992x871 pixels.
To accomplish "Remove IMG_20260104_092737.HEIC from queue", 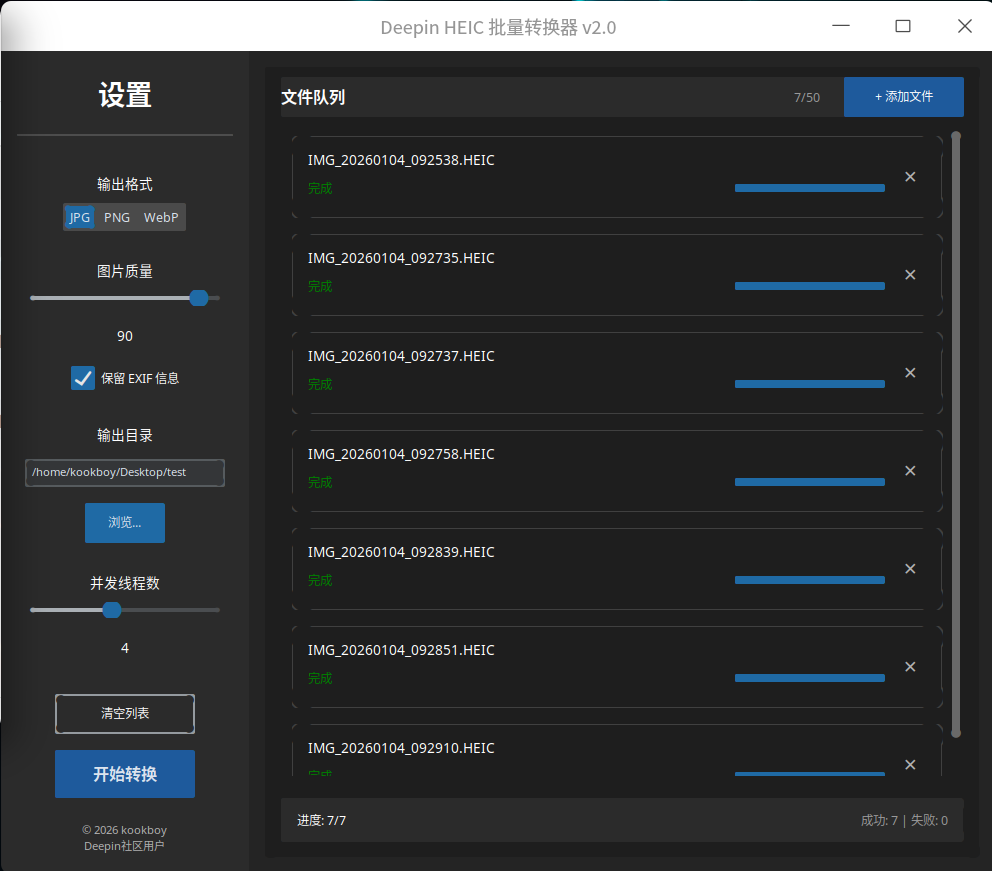I will click(x=910, y=373).
